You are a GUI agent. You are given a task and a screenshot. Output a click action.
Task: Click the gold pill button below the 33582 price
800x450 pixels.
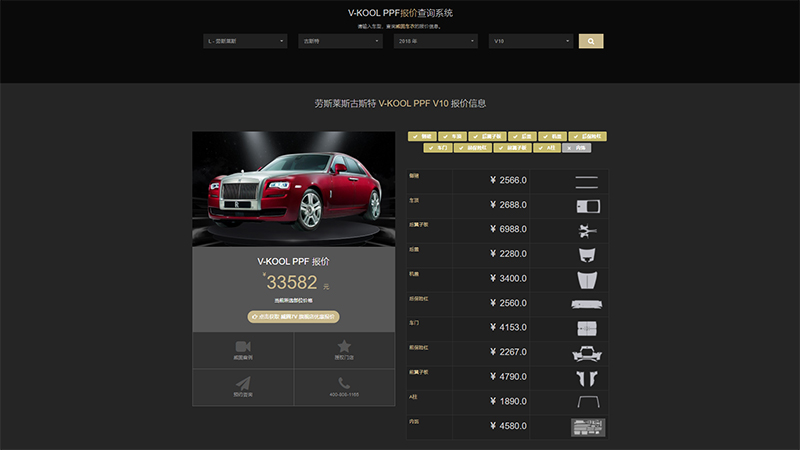[293, 316]
